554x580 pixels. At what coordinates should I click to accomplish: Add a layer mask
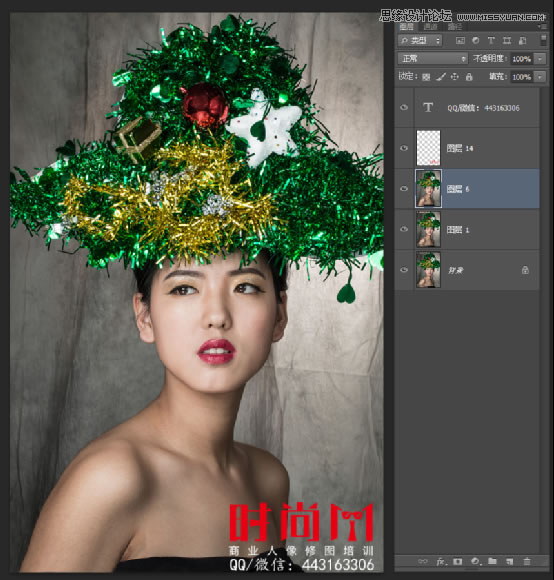[x=458, y=561]
